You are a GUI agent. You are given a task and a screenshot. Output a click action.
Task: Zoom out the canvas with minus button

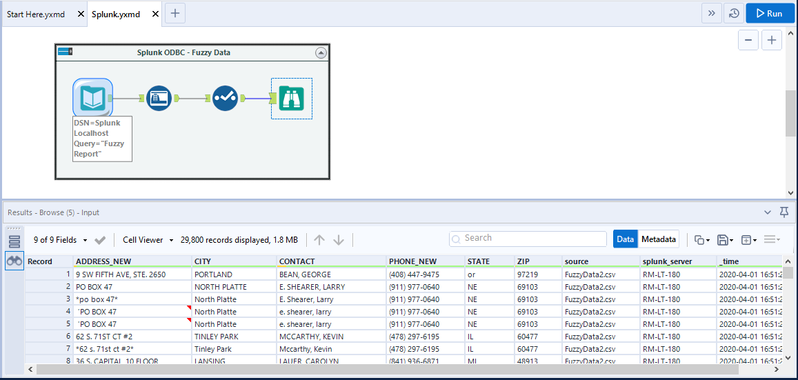(x=748, y=41)
